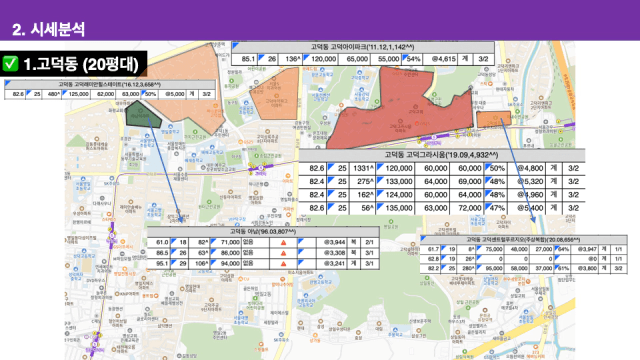Image resolution: width=640 pixels, height=360 pixels.
Task: Select the @5,000 cell
Action: (x=173, y=94)
